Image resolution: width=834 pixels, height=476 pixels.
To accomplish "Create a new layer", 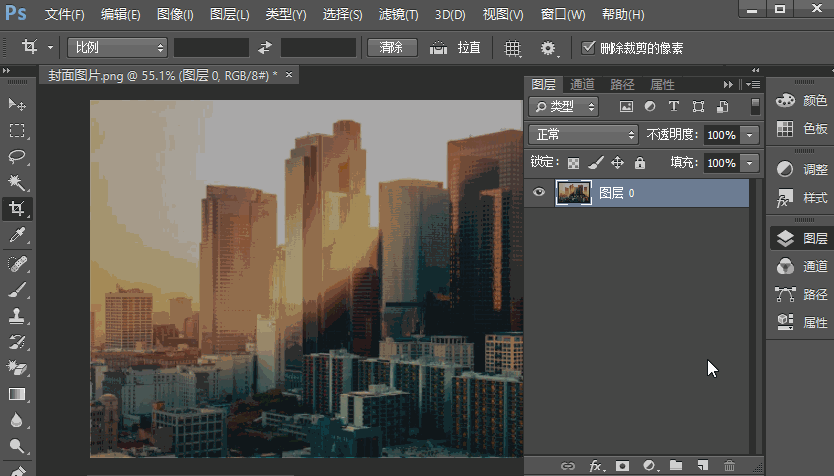I will 703,466.
